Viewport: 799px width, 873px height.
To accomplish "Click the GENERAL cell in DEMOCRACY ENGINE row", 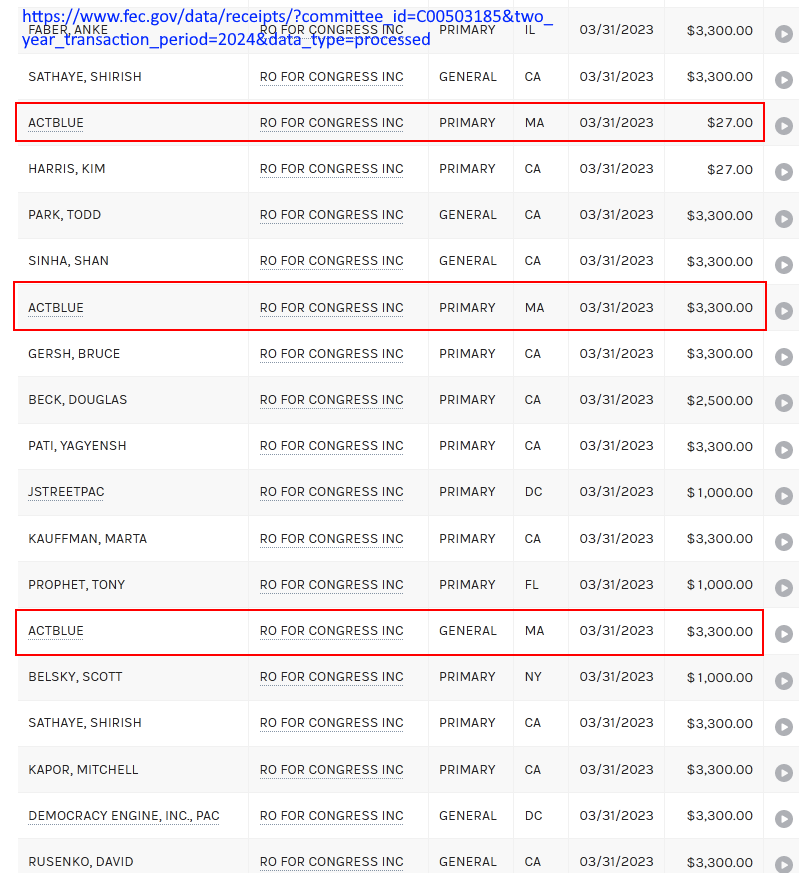I will coord(468,816).
